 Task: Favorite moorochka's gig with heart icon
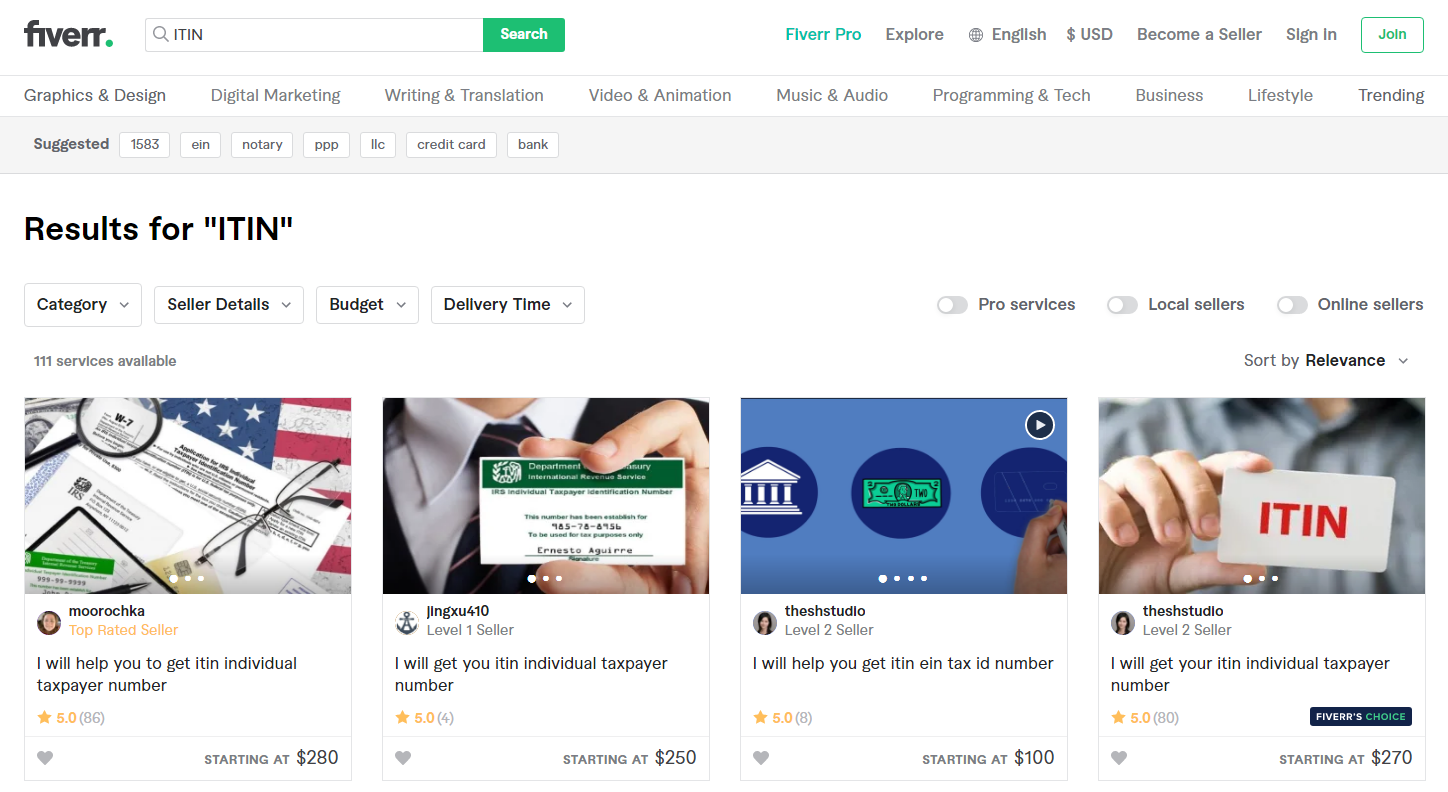click(45, 758)
